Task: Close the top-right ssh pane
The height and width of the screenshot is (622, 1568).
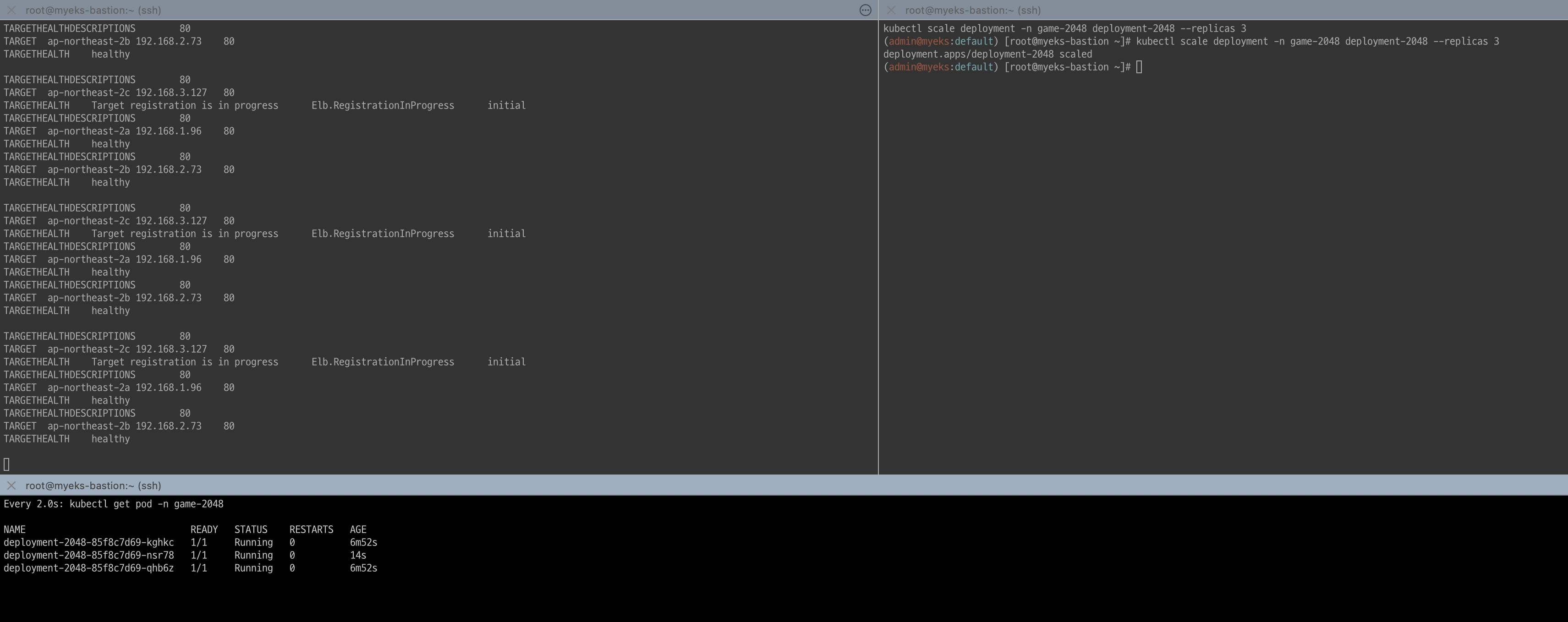Action: (x=891, y=11)
